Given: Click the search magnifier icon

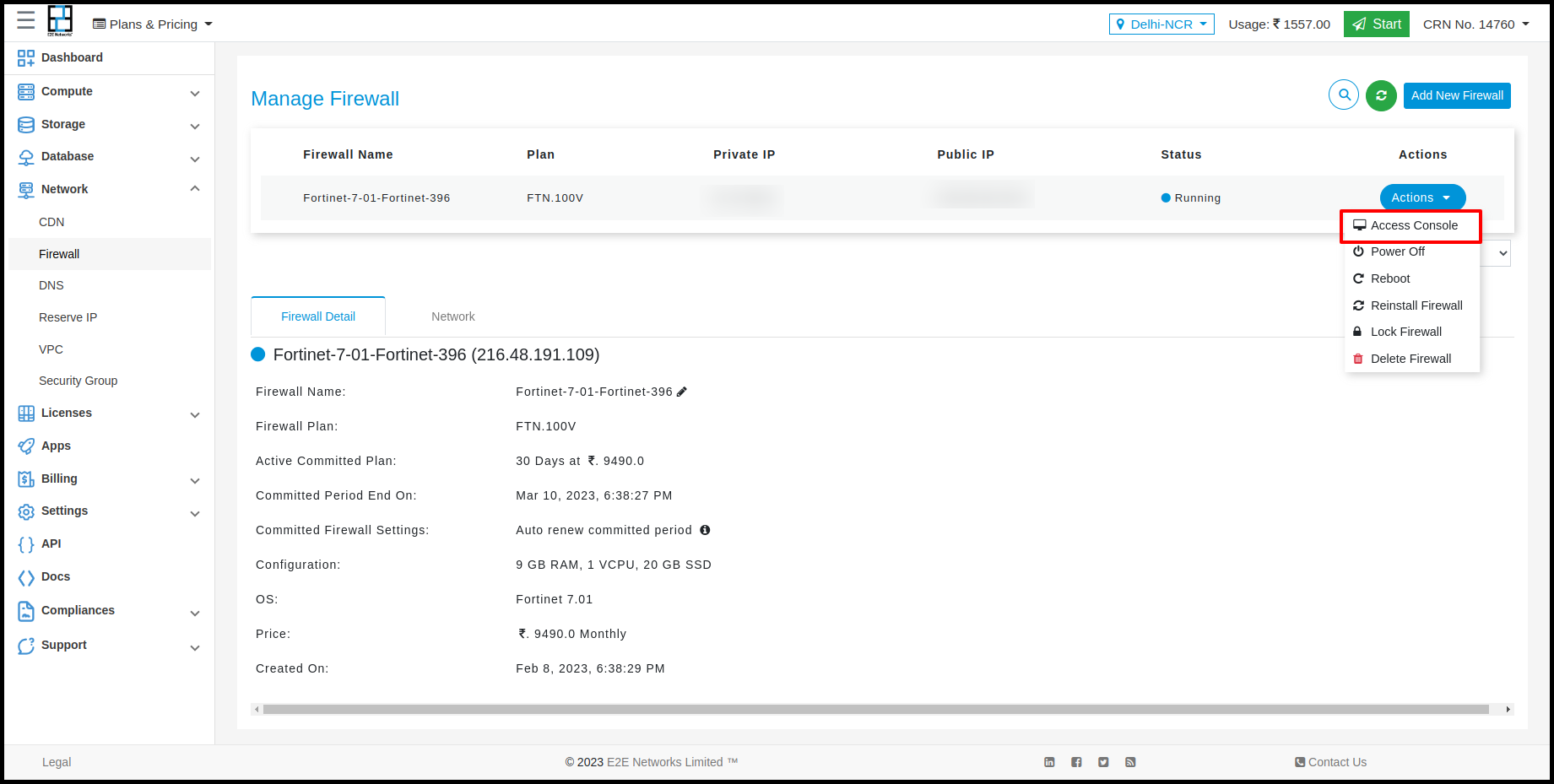Looking at the screenshot, I should [x=1344, y=95].
